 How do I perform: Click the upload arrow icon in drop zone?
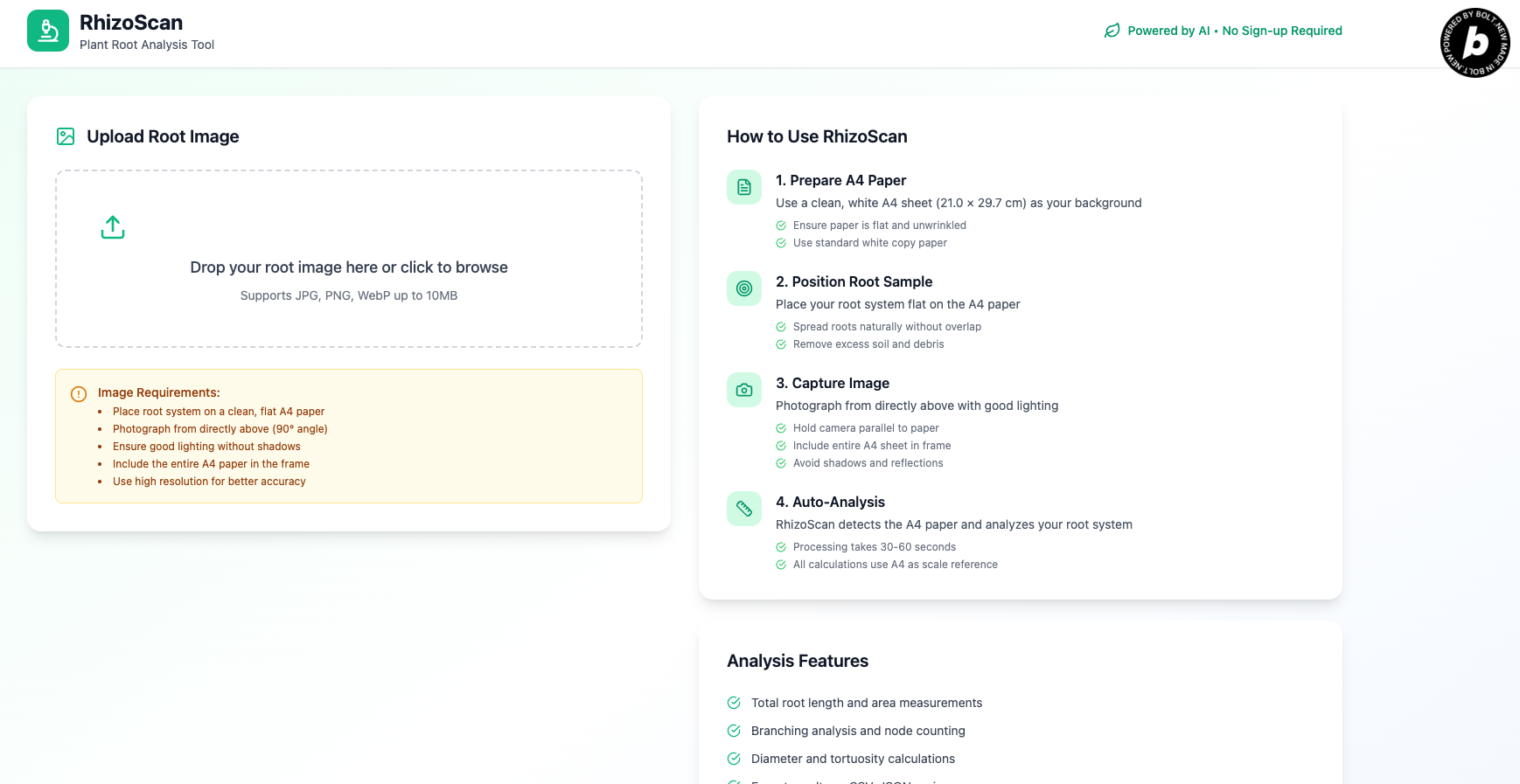113,227
